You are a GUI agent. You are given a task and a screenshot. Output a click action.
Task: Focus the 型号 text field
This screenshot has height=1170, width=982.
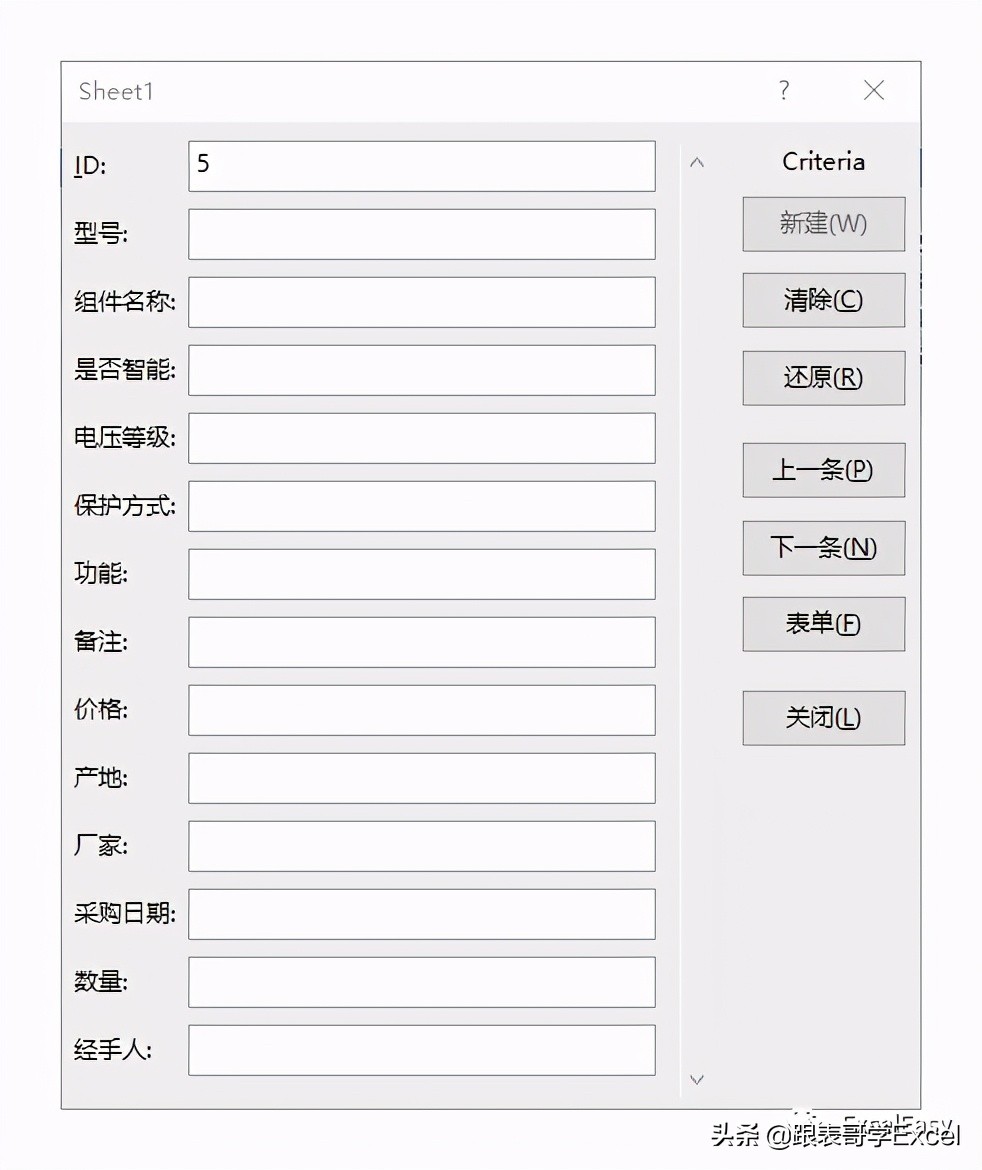(x=421, y=234)
